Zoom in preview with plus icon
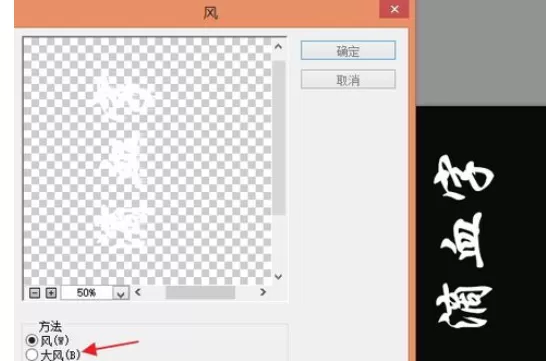The image size is (546, 361). pyautogui.click(x=51, y=293)
